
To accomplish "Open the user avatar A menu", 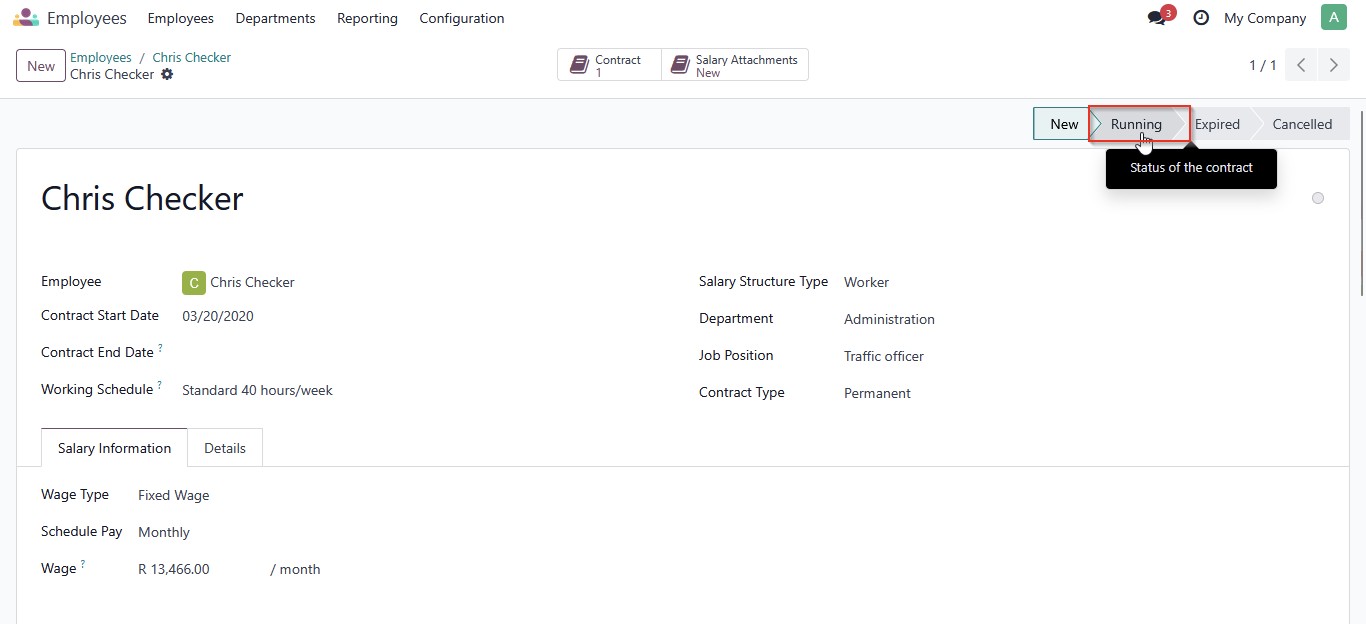I will click(x=1334, y=17).
